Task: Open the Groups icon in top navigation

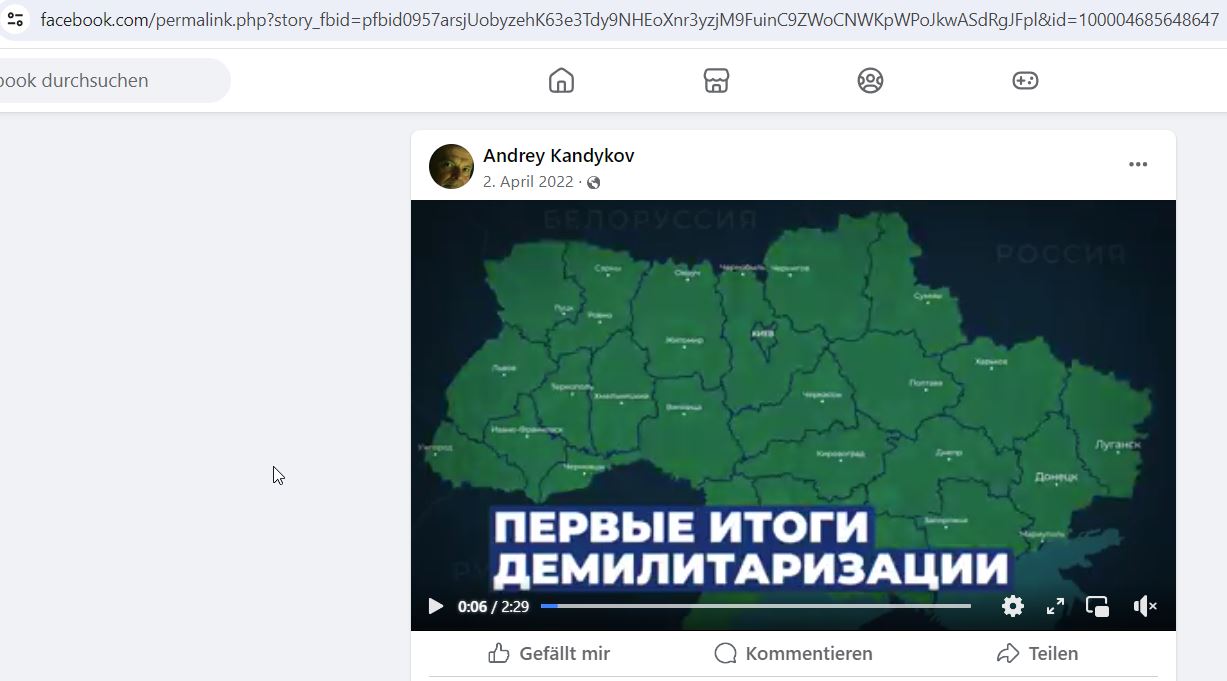Action: [x=870, y=81]
